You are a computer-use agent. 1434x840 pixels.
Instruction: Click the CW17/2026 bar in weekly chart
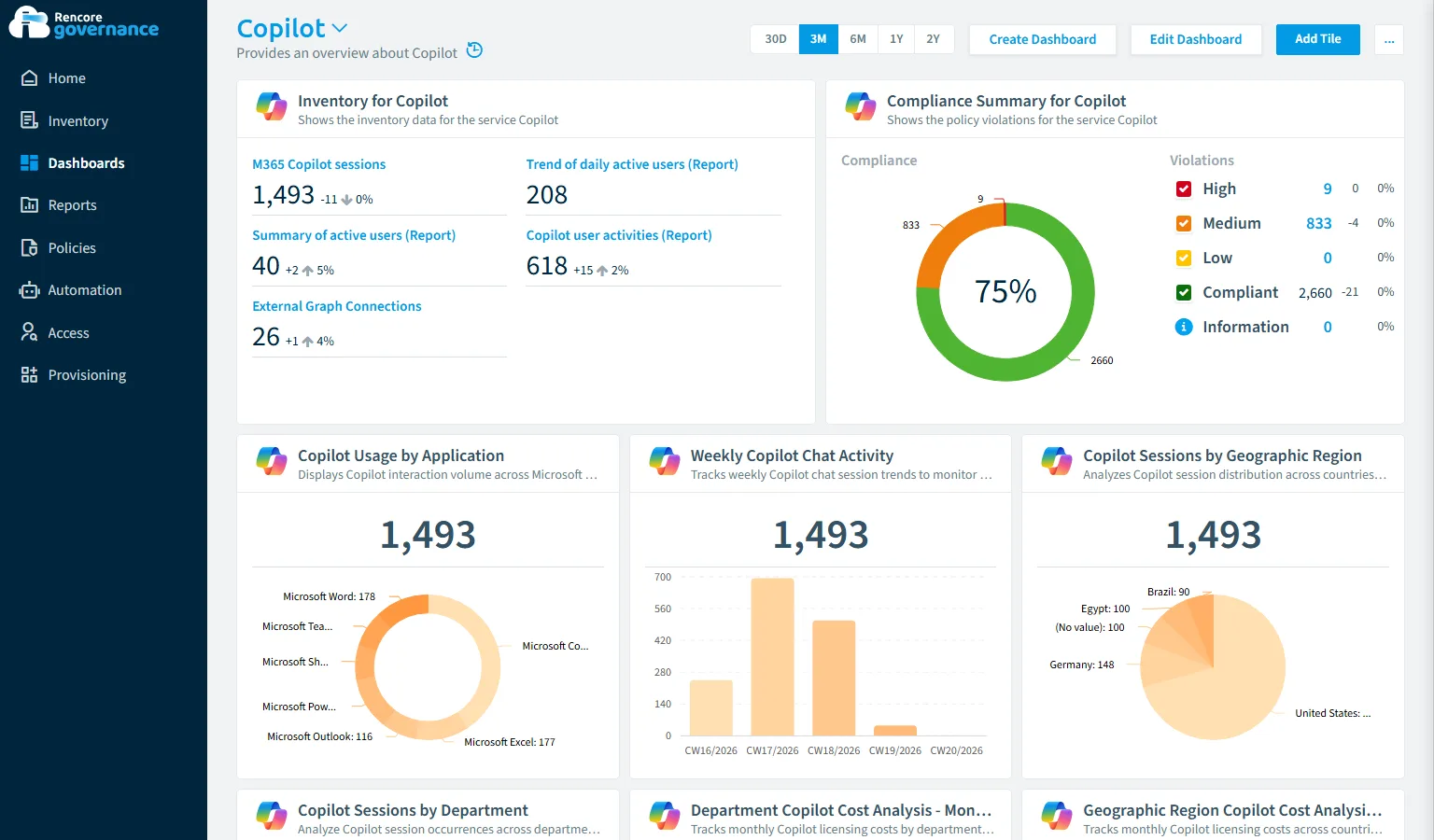(x=772, y=657)
